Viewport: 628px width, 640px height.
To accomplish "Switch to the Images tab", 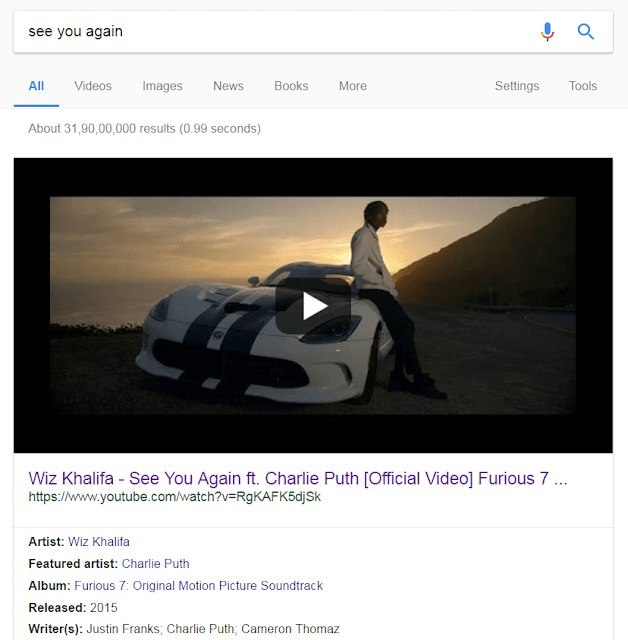I will (x=162, y=86).
